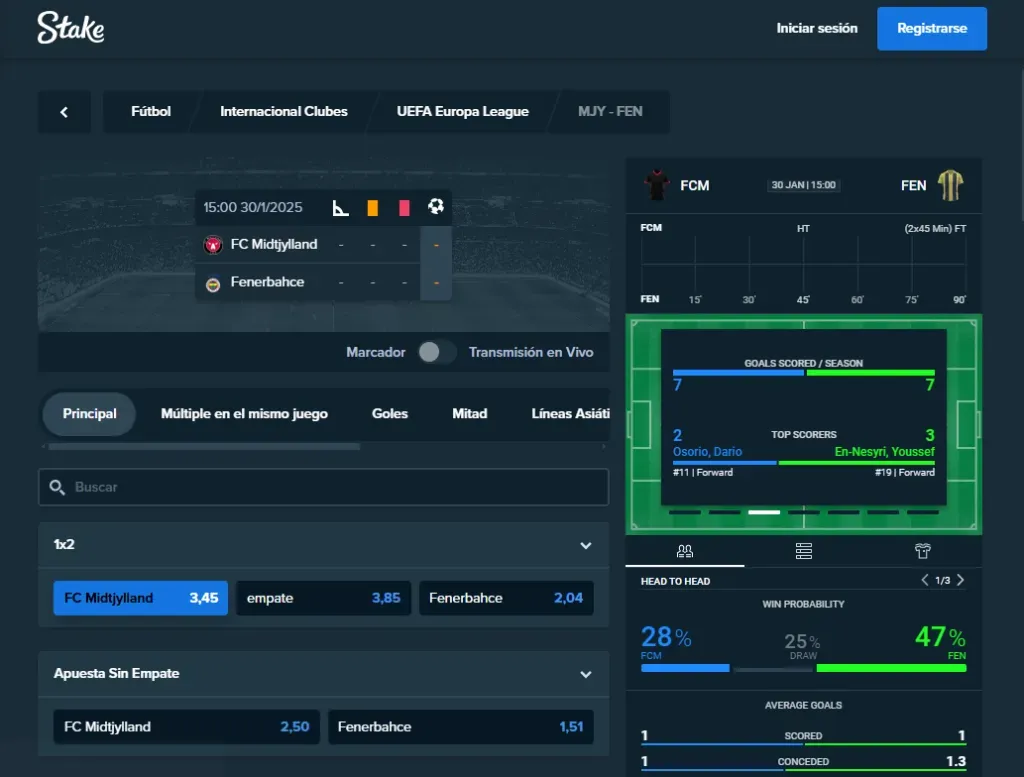Screen dimensions: 1024x777
Task: Click the Registrarse button
Action: [x=931, y=29]
